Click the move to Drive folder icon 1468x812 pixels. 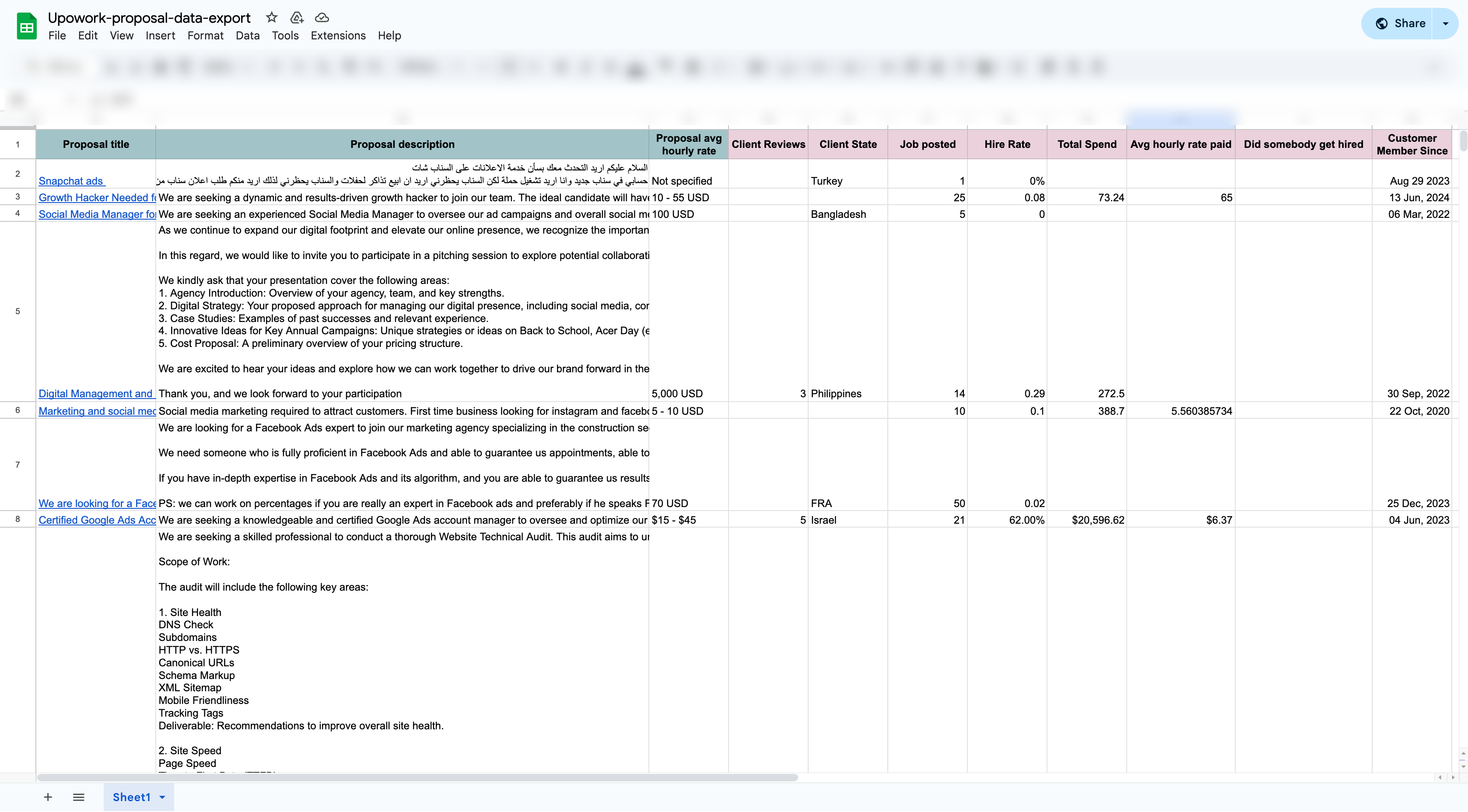(x=296, y=17)
